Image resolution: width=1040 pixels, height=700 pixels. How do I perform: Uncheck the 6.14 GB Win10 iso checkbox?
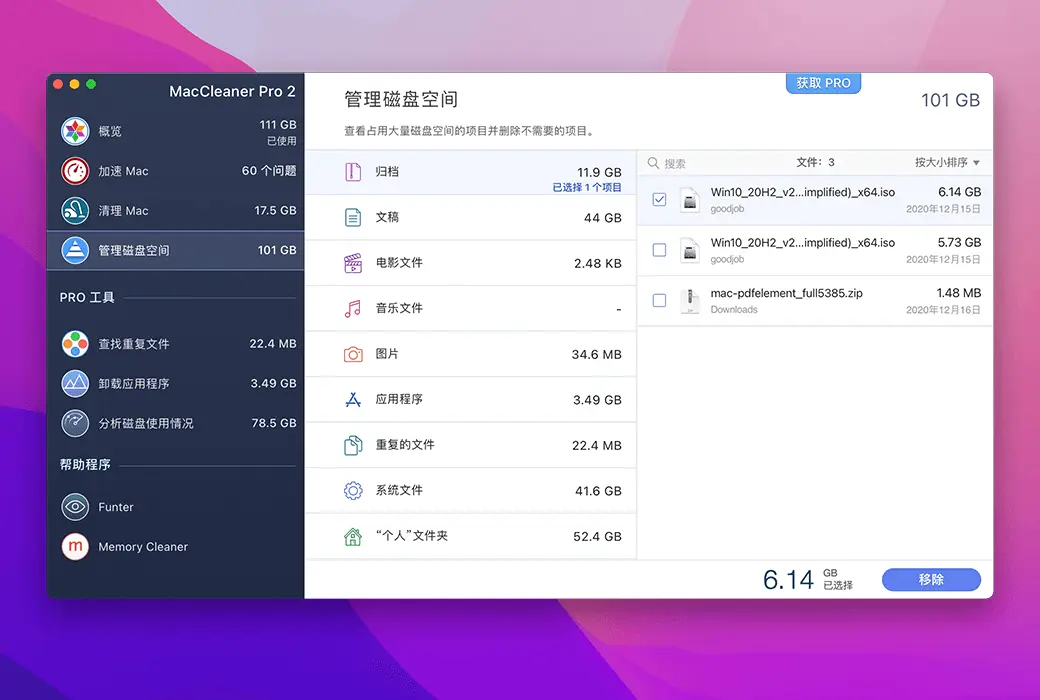(x=659, y=199)
